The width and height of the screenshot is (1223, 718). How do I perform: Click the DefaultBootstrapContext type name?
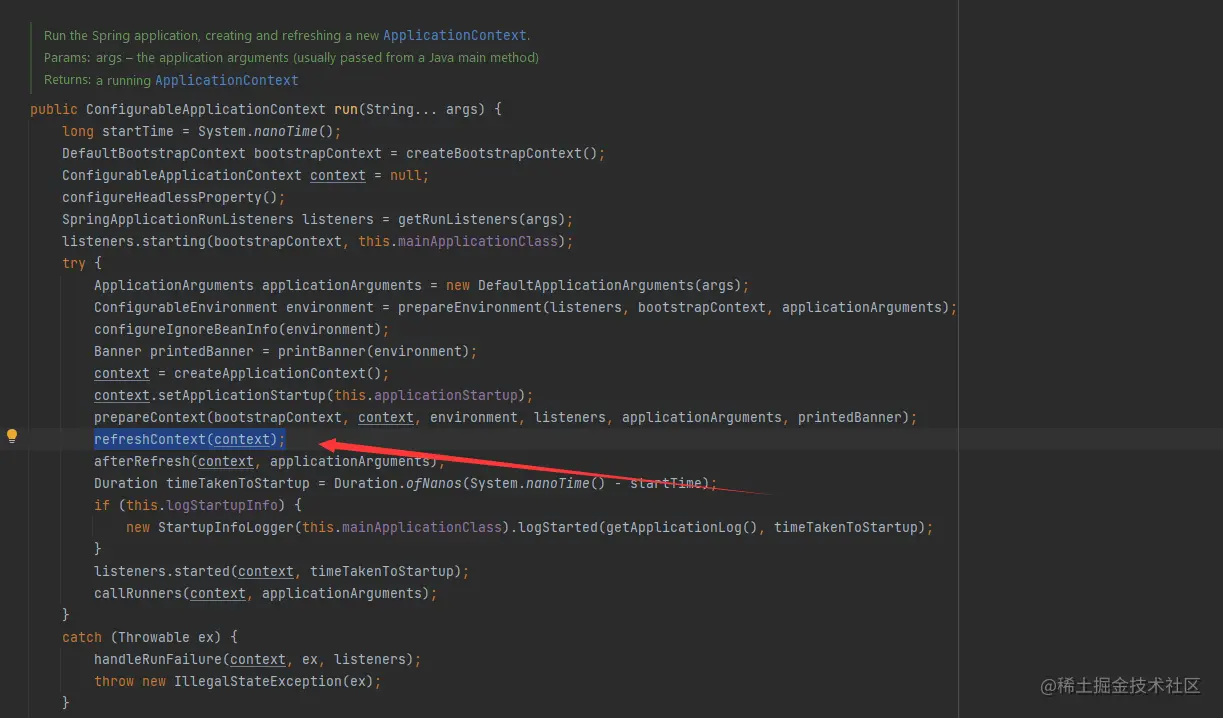[154, 153]
